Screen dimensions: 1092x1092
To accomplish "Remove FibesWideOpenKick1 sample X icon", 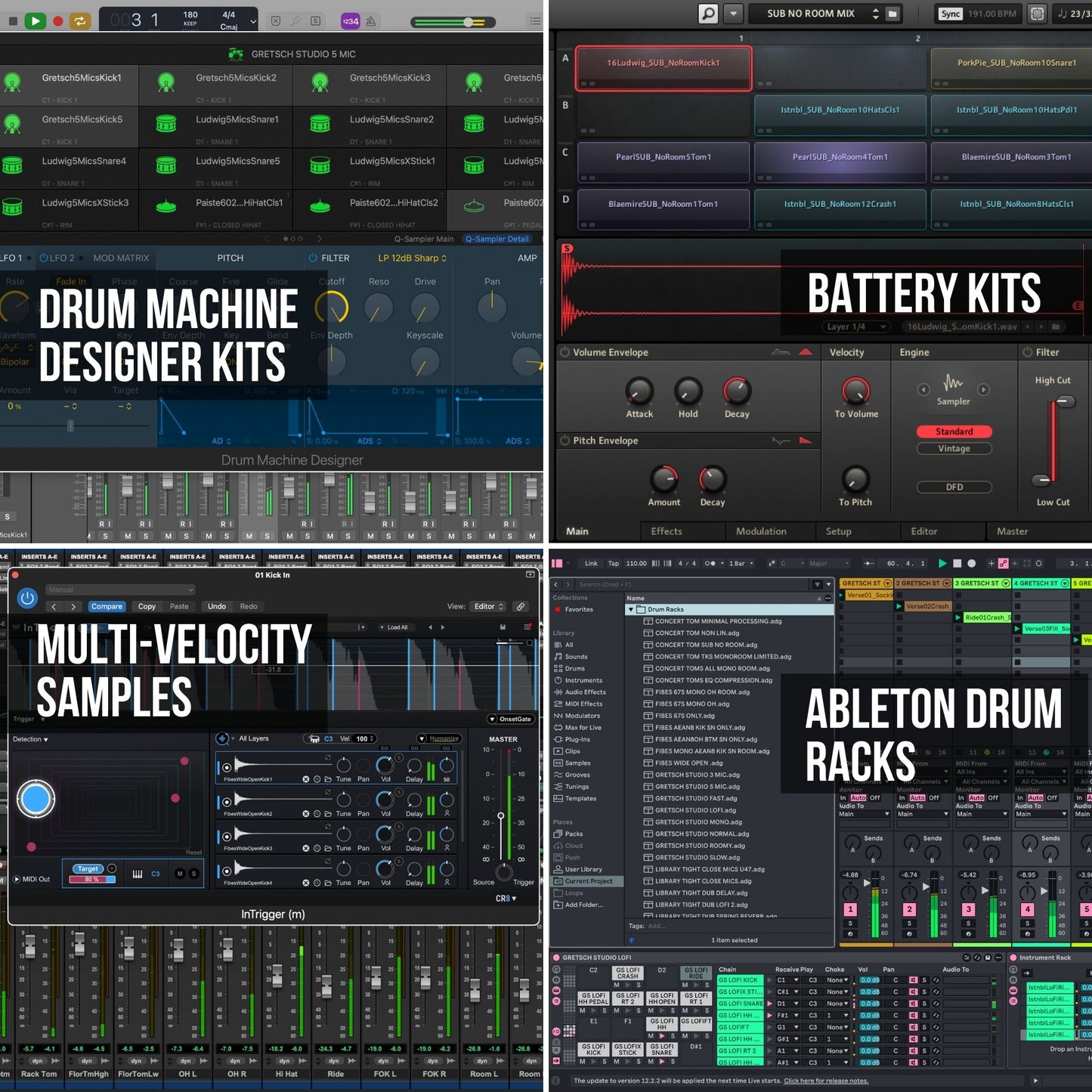I will pyautogui.click(x=306, y=778).
